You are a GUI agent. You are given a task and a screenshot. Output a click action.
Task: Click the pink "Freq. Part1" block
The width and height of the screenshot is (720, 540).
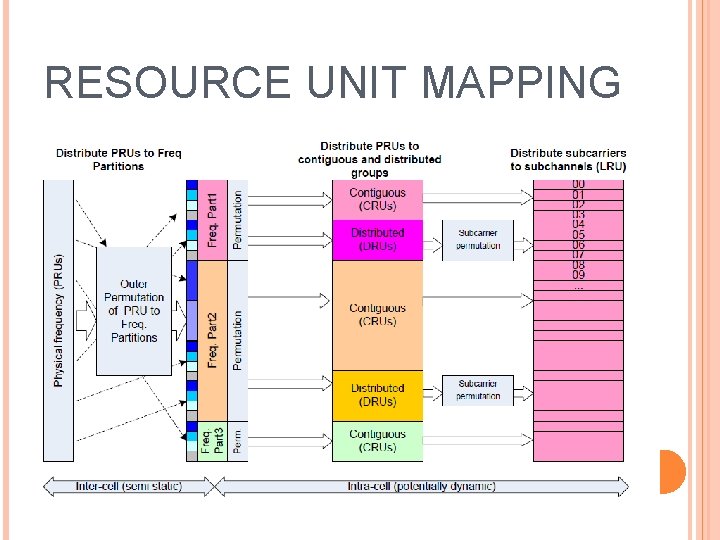click(213, 220)
